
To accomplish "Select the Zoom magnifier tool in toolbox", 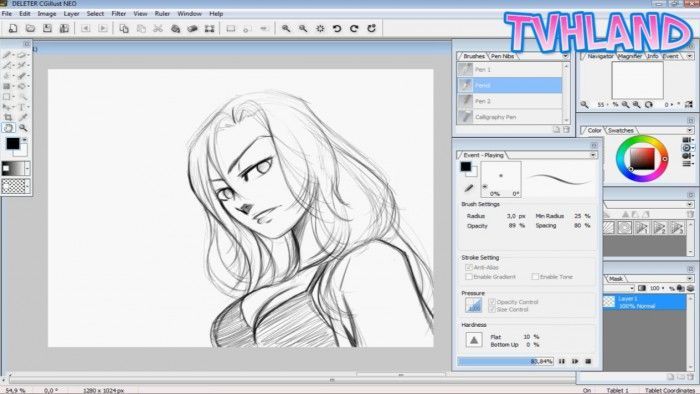I will (x=23, y=128).
